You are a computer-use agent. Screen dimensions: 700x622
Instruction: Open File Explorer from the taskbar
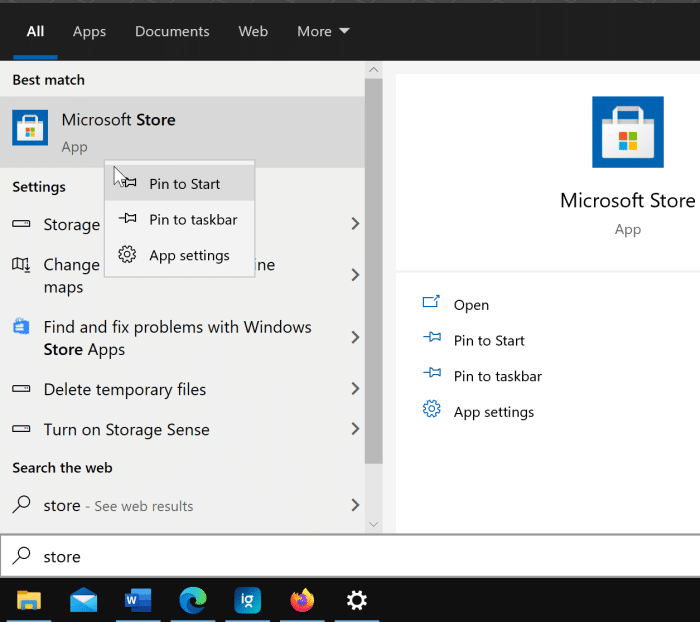(29, 600)
